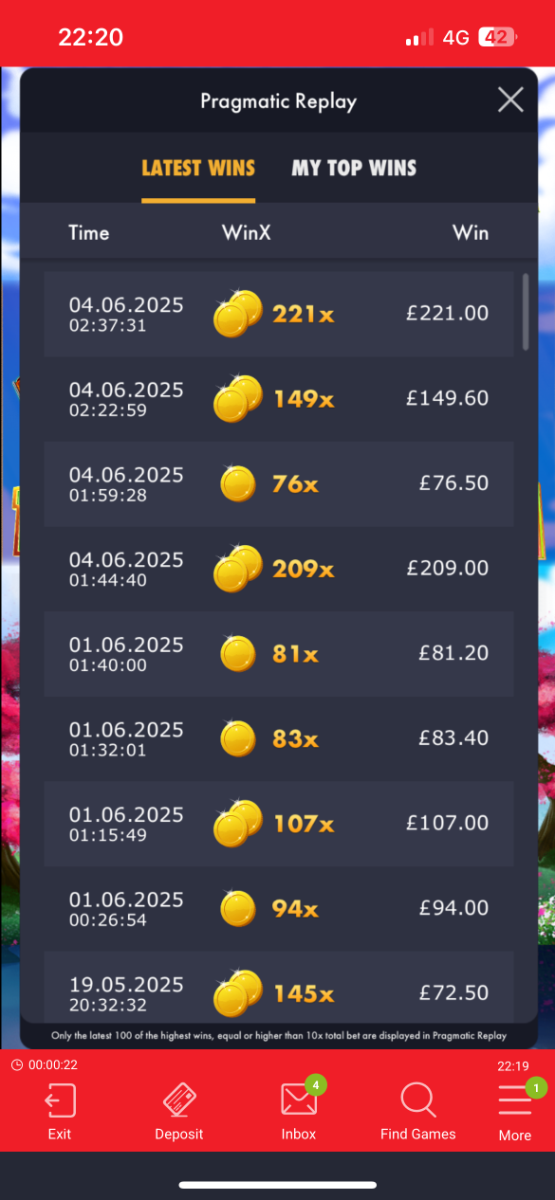Click the WinX column header

point(246,233)
